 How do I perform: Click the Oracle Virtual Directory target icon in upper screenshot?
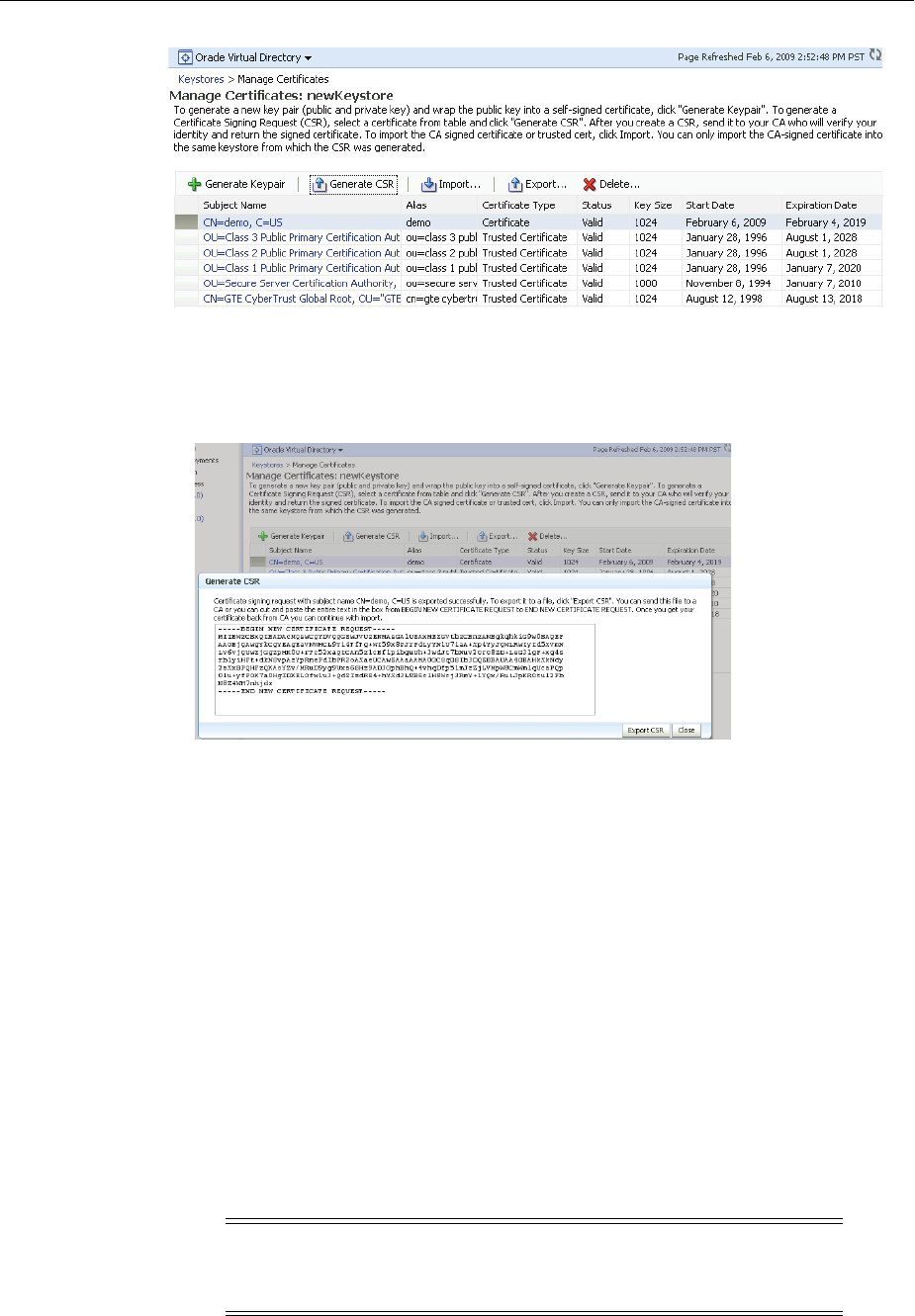pos(184,57)
